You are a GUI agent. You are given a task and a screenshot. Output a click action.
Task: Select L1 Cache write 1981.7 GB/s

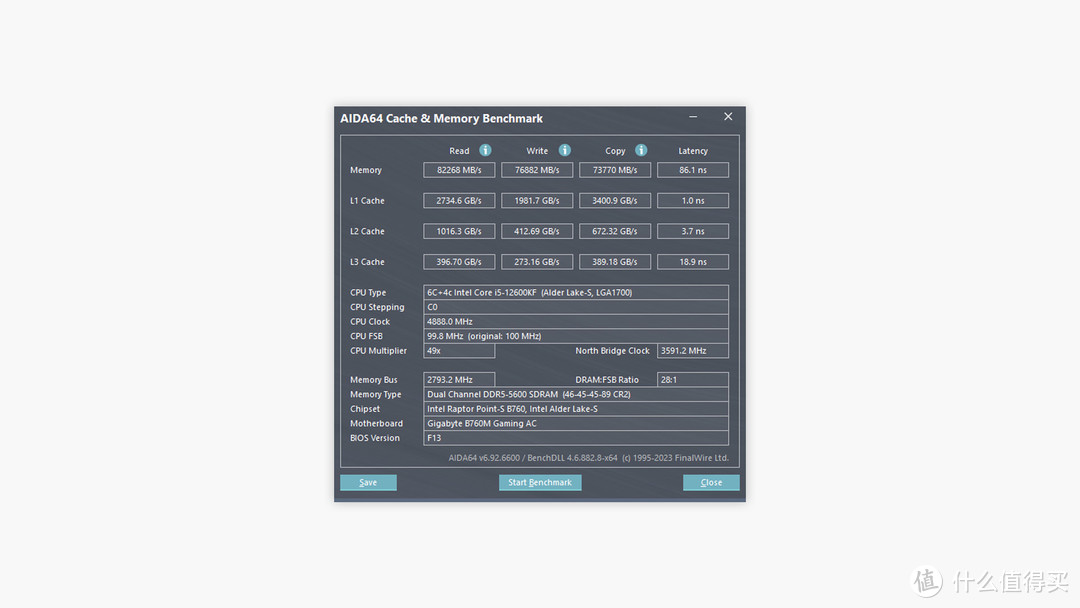(x=537, y=201)
